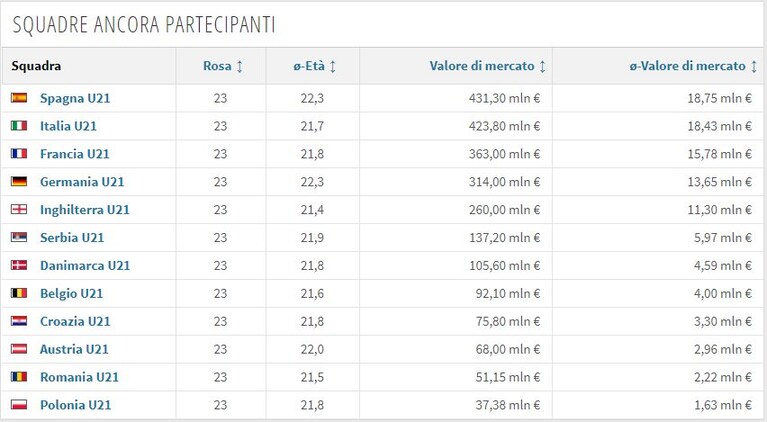Click the Germany flag icon

19,181
